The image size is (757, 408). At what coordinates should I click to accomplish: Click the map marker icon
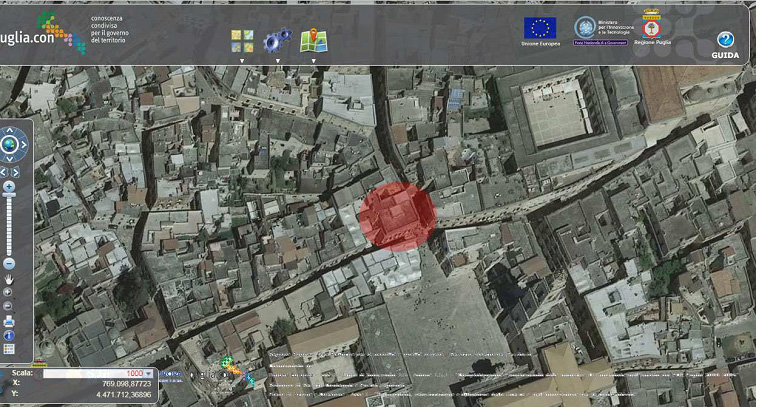(314, 40)
